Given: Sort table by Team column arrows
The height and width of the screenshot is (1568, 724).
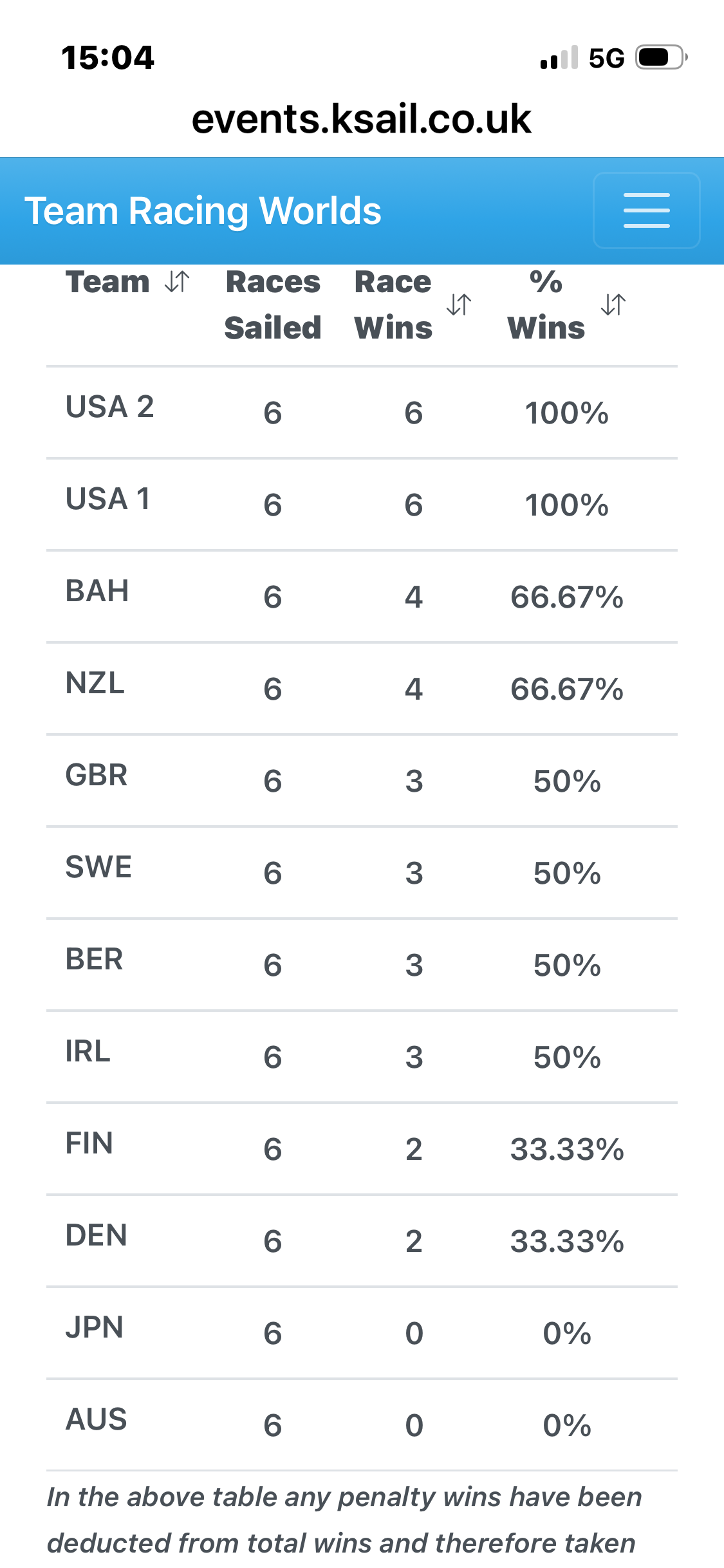Looking at the screenshot, I should [177, 281].
